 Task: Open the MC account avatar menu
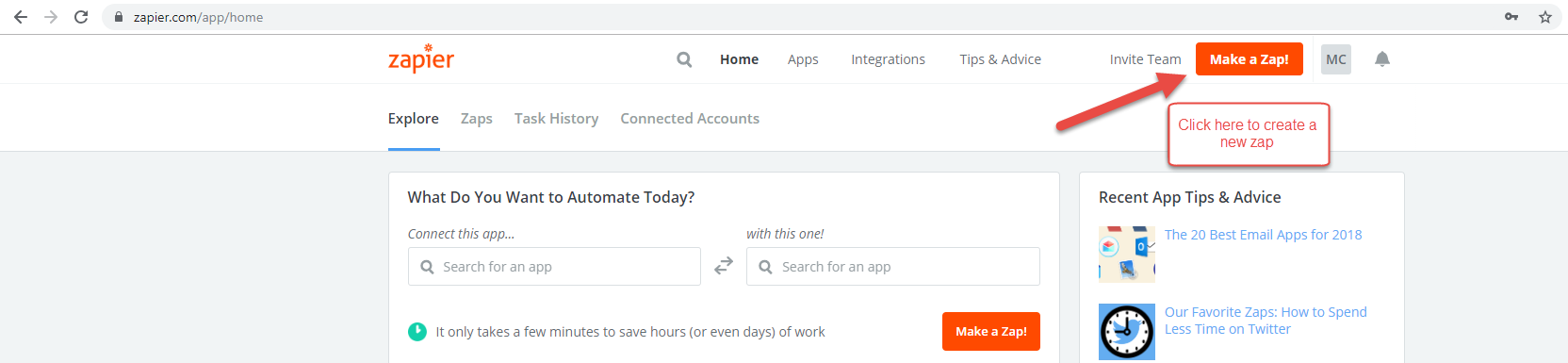pos(1336,59)
